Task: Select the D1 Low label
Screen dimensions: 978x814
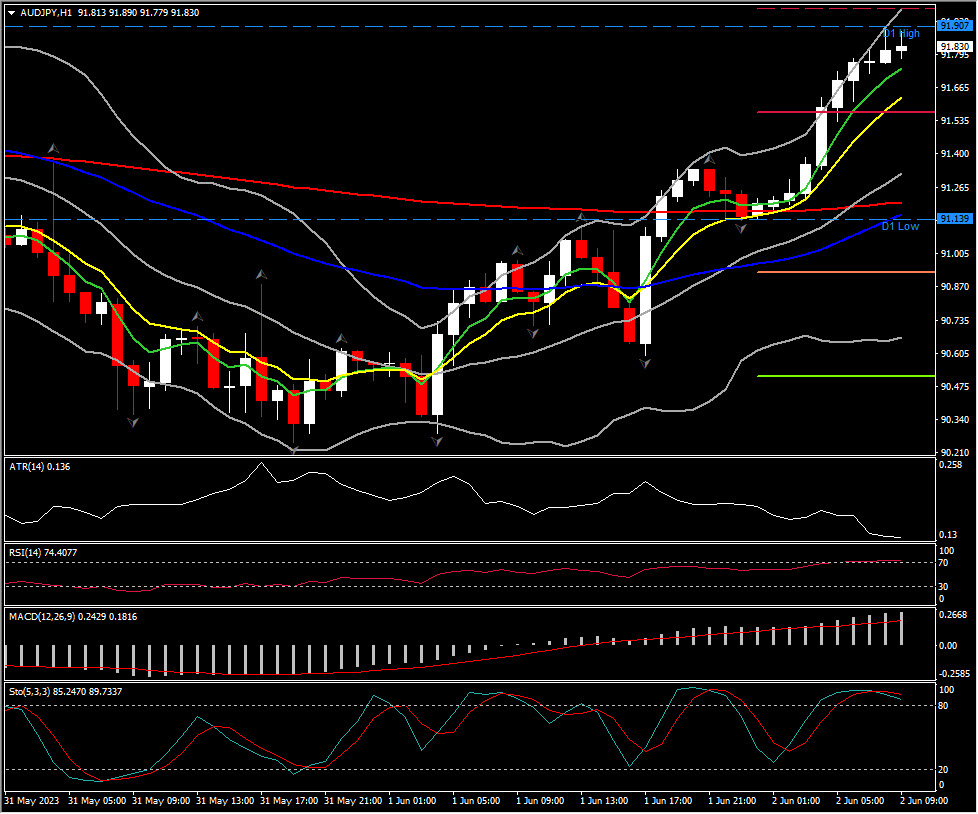Action: tap(900, 227)
